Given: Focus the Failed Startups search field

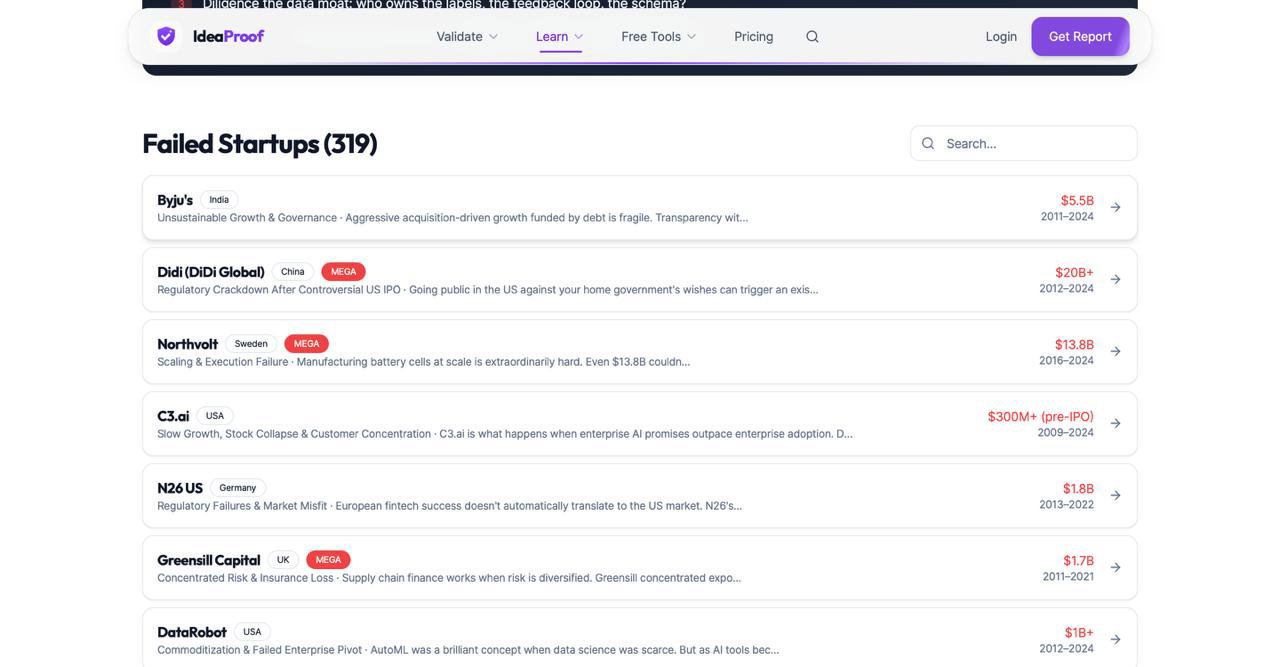Looking at the screenshot, I should coord(1023,143).
